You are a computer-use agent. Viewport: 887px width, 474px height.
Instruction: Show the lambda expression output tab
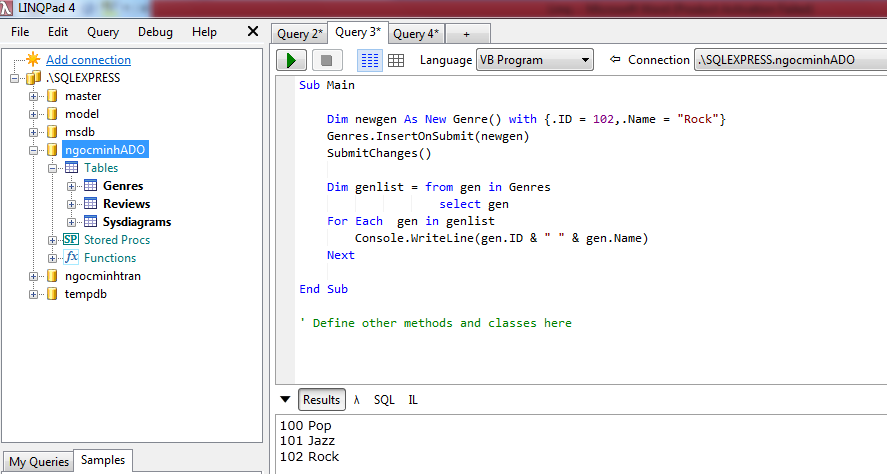tap(356, 399)
